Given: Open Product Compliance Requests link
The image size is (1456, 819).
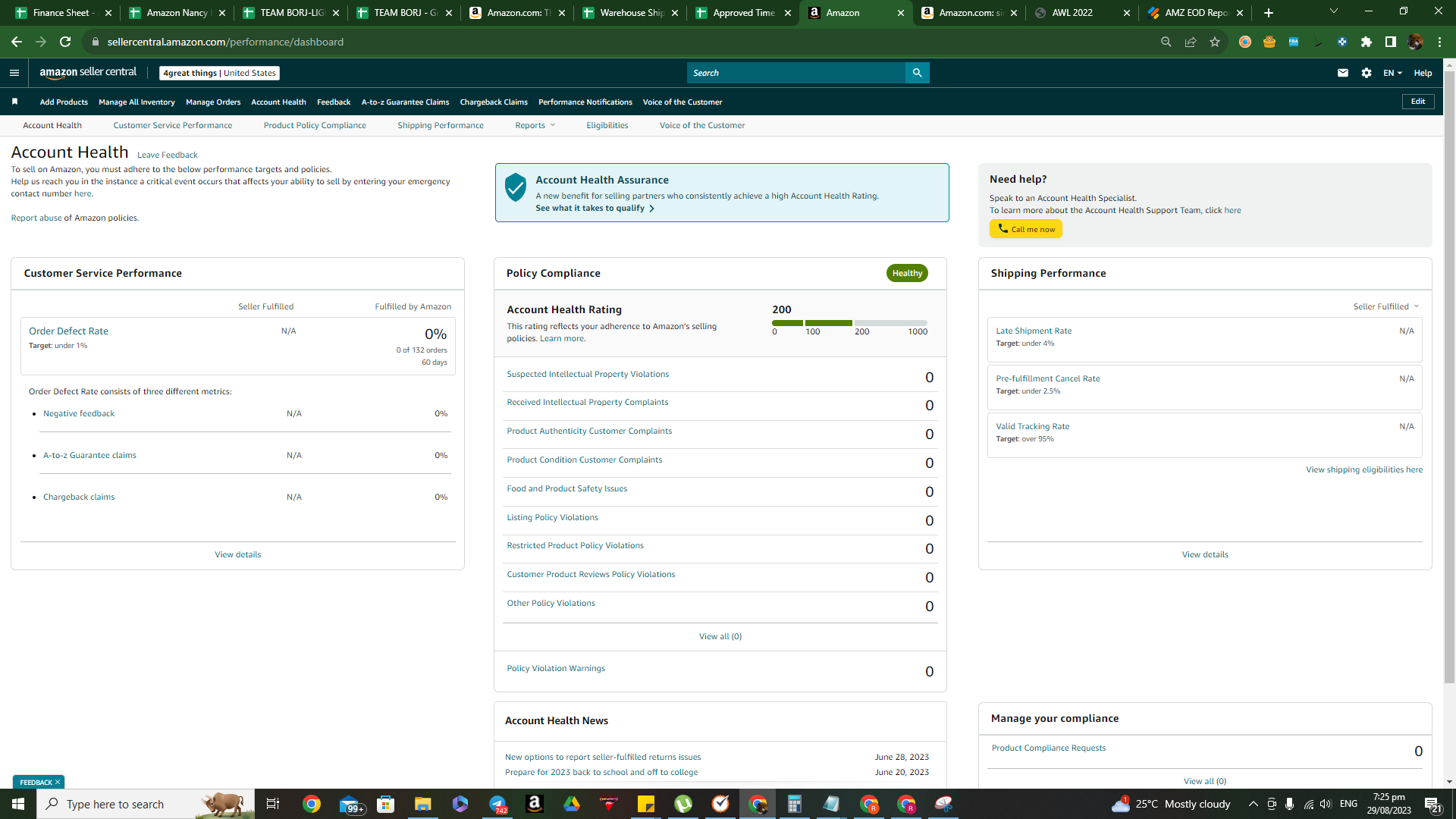Looking at the screenshot, I should [x=1049, y=748].
